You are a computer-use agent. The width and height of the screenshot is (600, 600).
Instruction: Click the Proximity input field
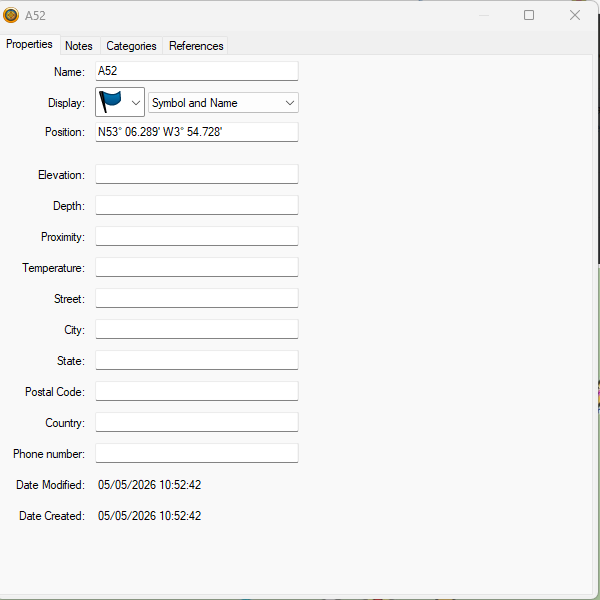point(197,236)
